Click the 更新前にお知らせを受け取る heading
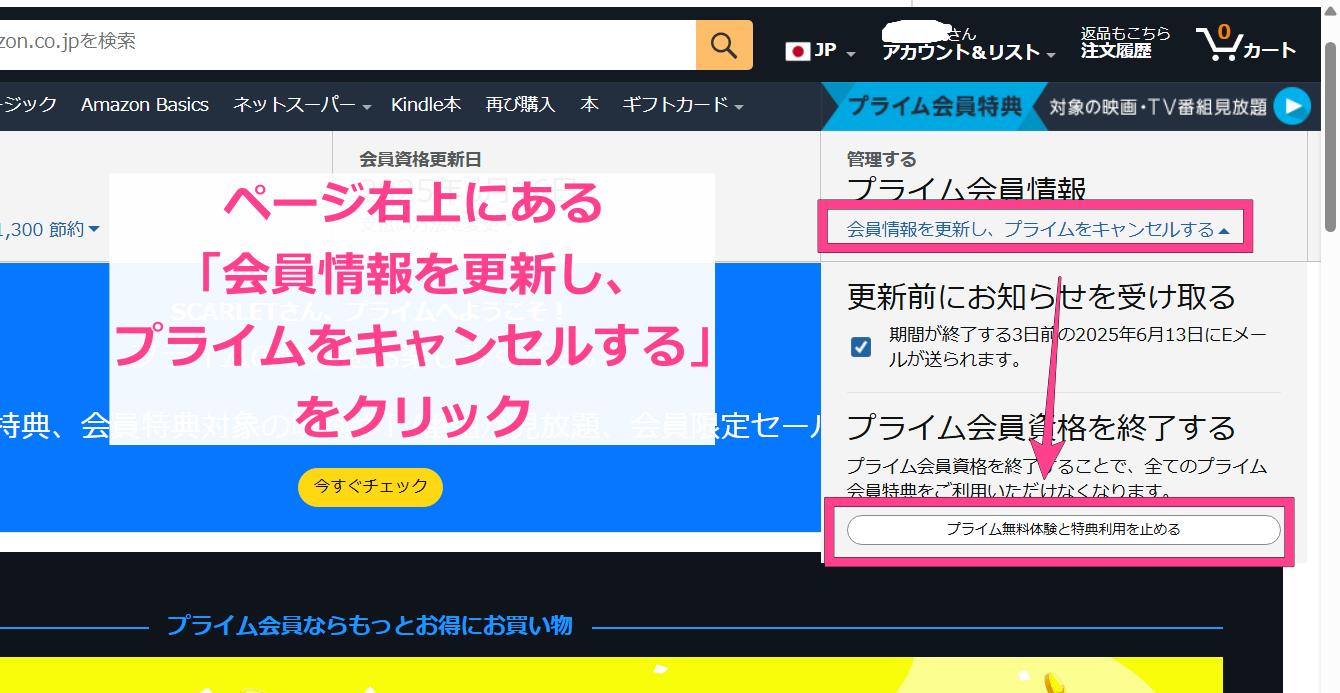This screenshot has height=693, width=1340. tap(1041, 296)
